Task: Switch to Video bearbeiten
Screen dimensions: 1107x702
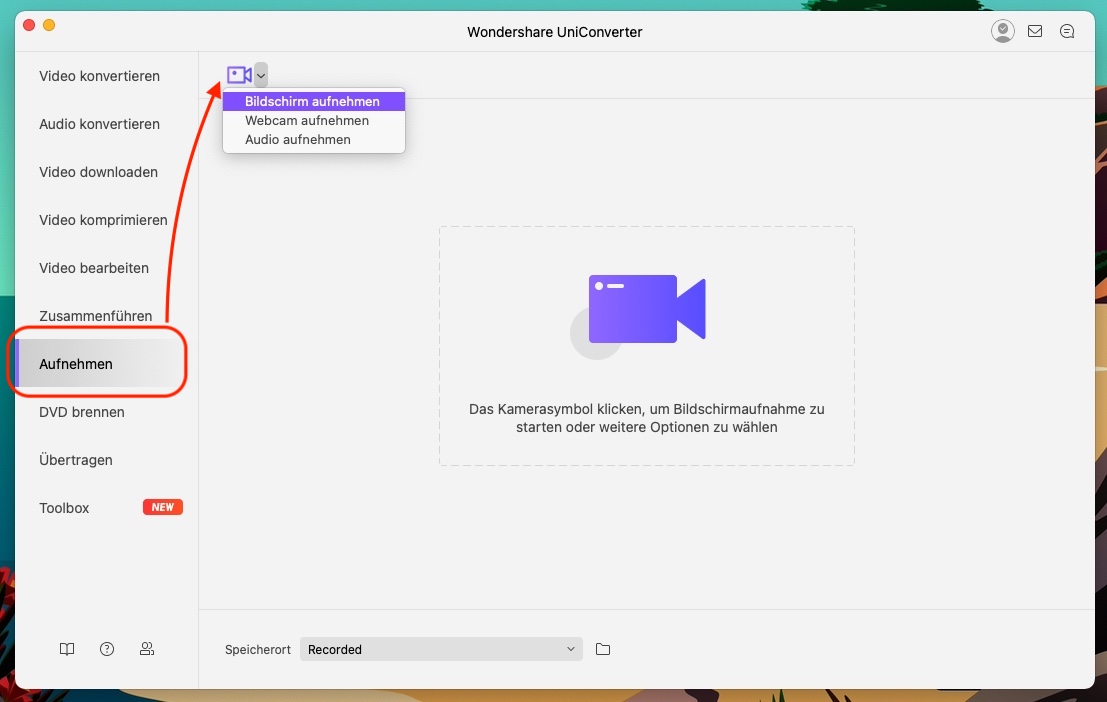Action: coord(94,268)
